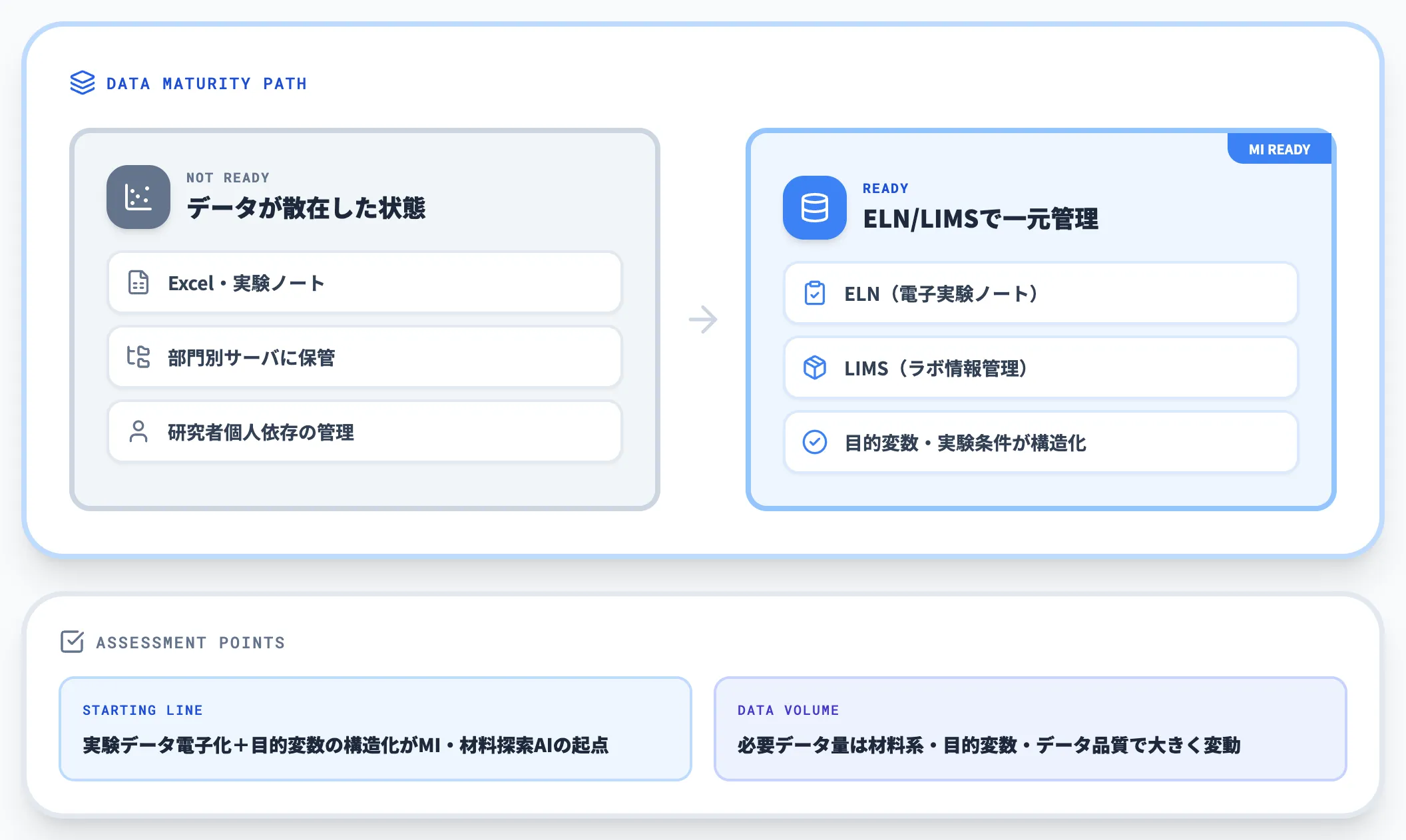Click the ASSESSMENT POINTS heading
This screenshot has width=1406, height=840.
pyautogui.click(x=190, y=642)
